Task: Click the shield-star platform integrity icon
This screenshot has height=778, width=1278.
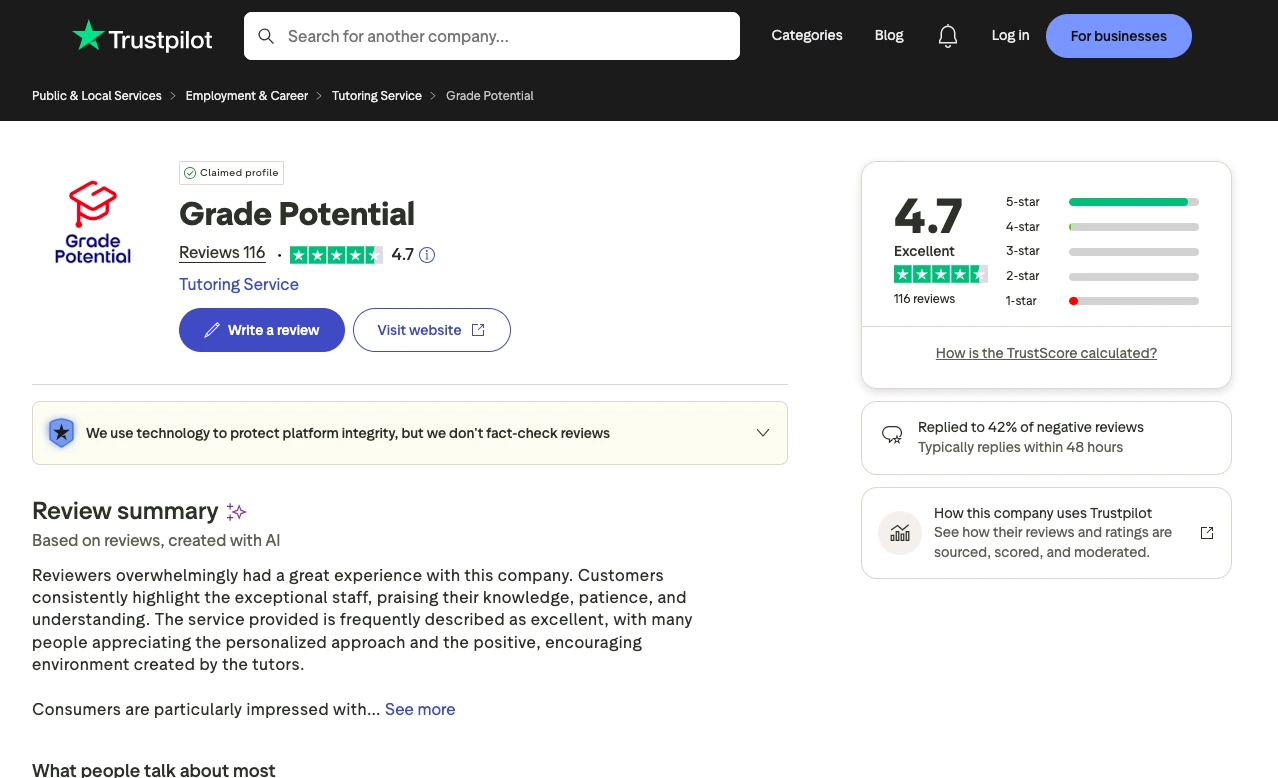Action: pyautogui.click(x=61, y=432)
